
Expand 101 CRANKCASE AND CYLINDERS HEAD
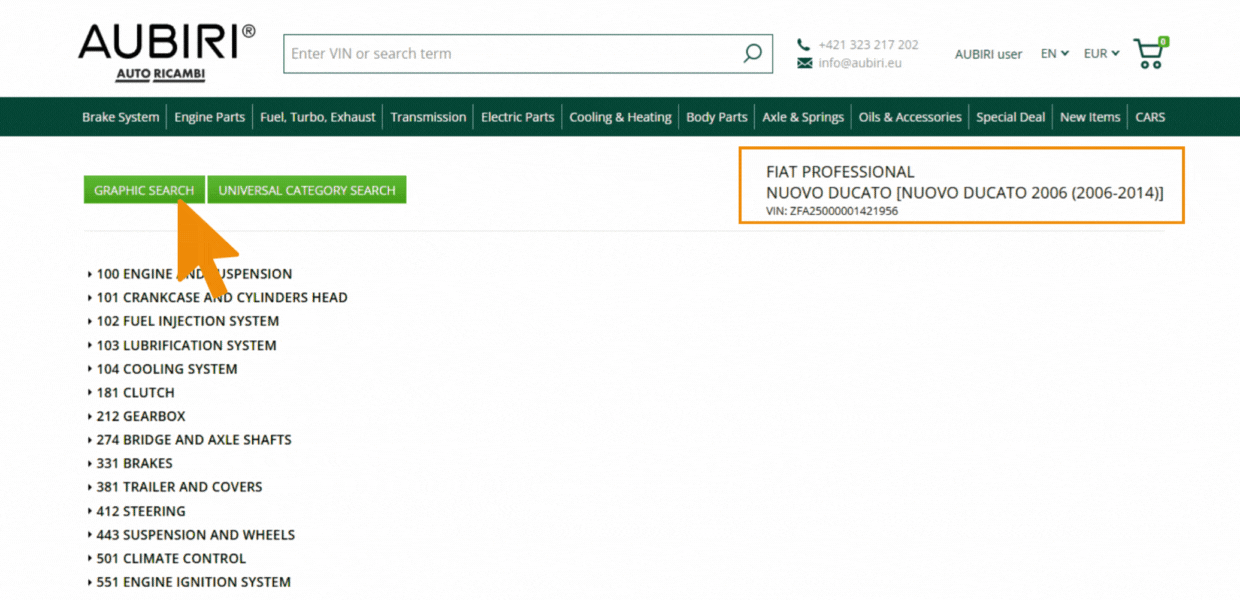point(217,297)
